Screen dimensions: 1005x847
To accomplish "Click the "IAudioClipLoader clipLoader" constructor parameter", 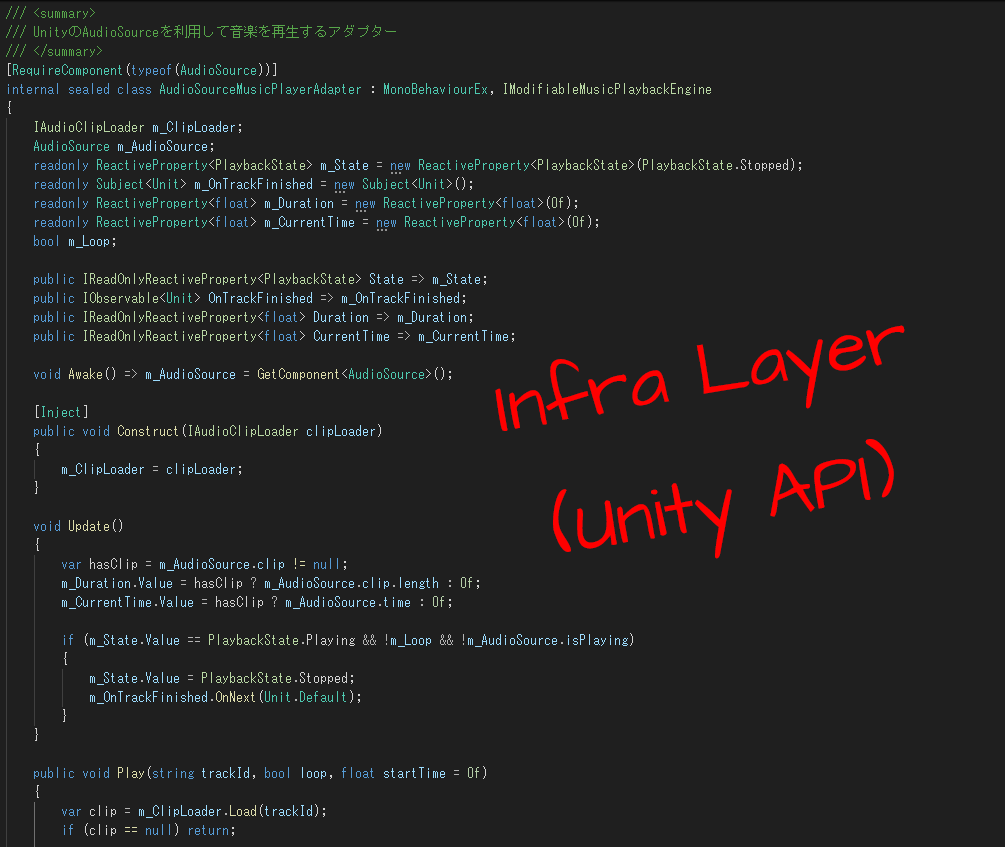I will (x=281, y=432).
